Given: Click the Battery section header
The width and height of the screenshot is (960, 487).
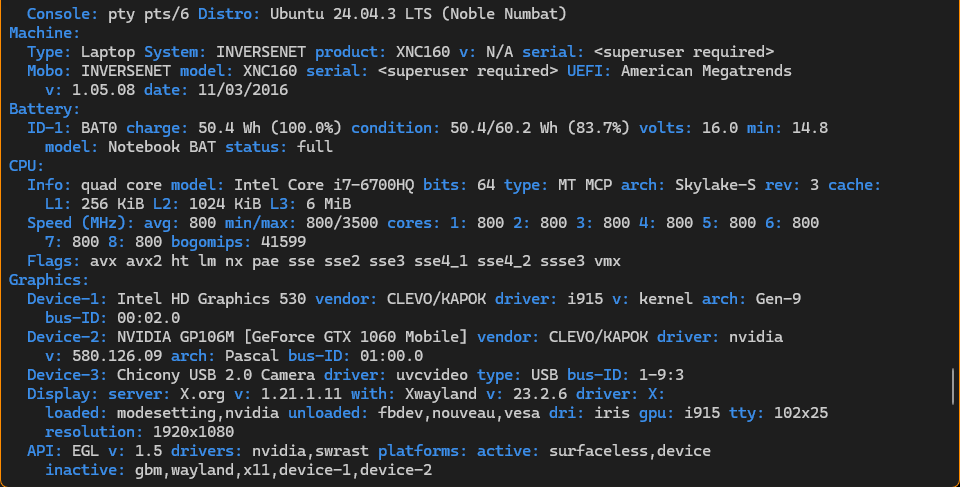Looking at the screenshot, I should click(x=41, y=109).
